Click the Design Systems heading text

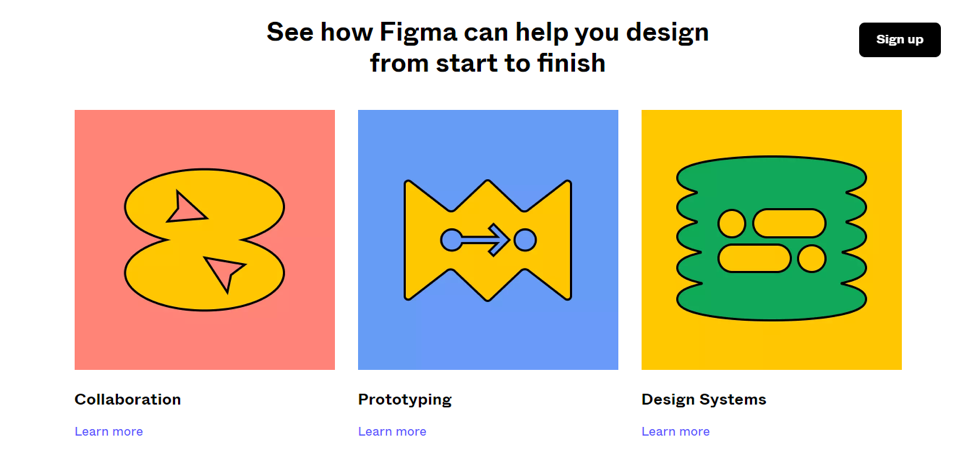[704, 399]
